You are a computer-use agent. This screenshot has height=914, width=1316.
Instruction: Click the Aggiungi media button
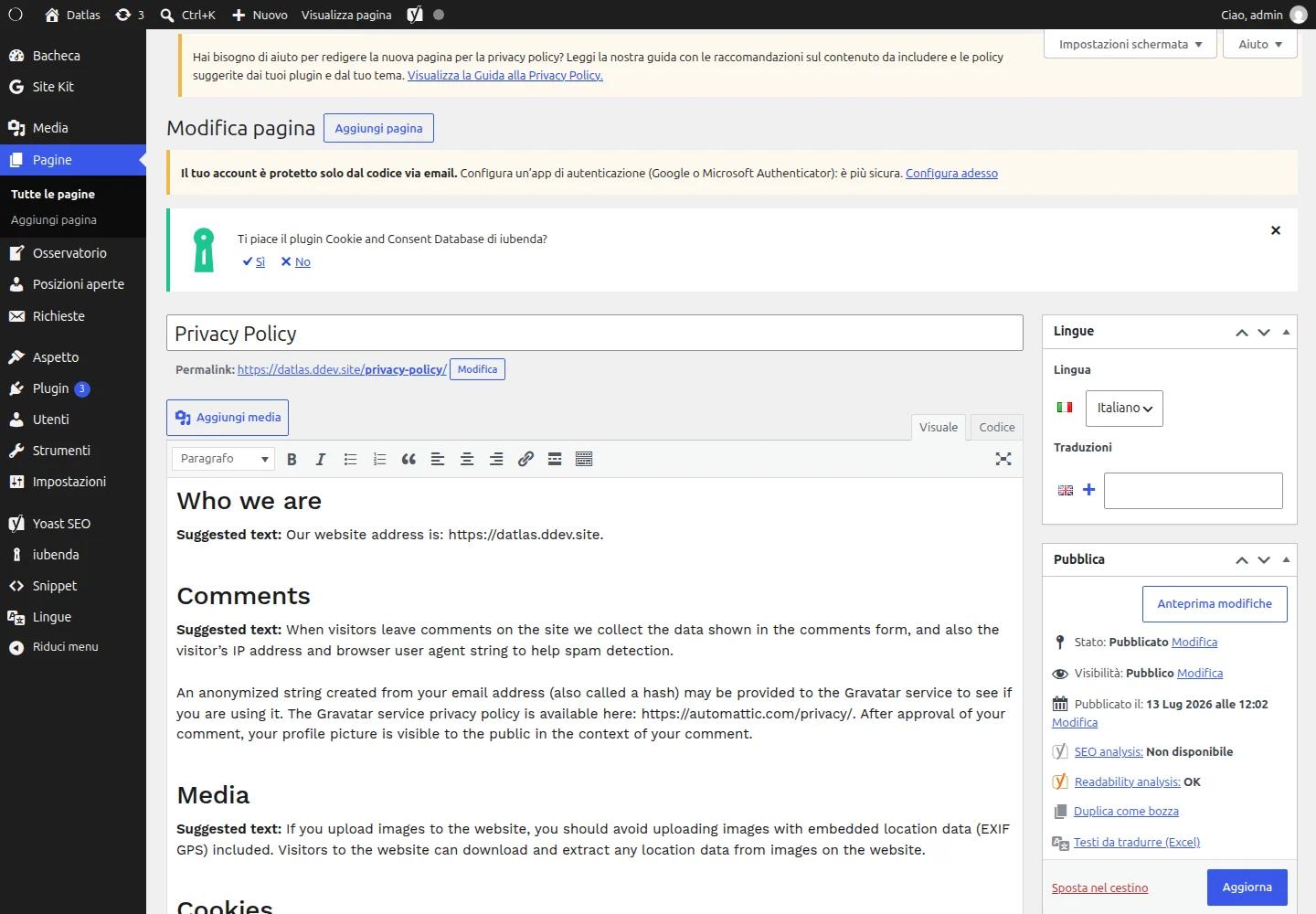(228, 418)
